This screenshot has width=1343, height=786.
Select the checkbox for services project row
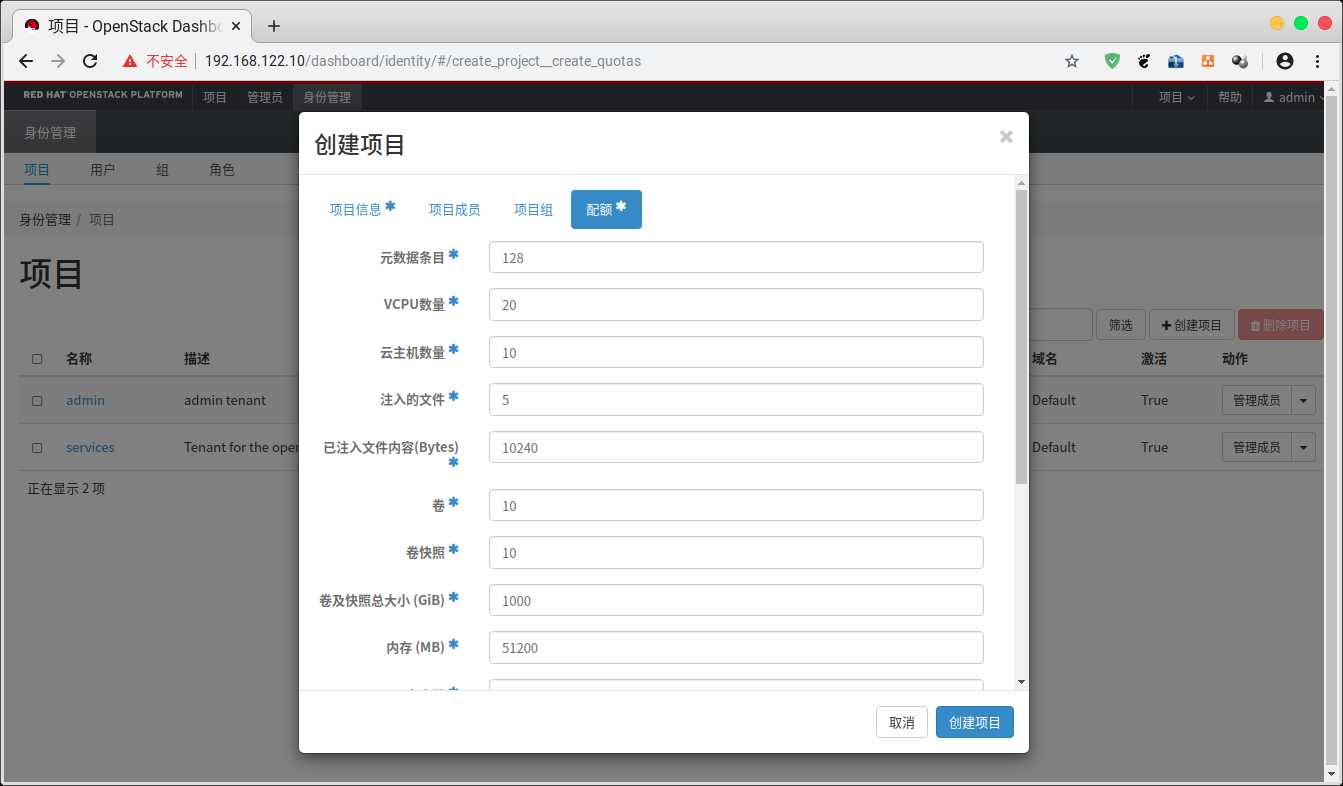click(x=37, y=447)
